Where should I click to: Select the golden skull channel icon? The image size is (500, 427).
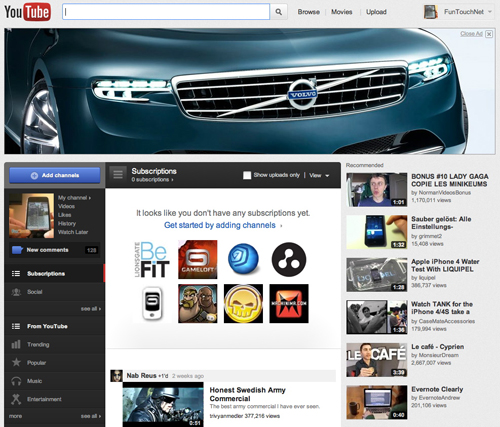click(x=243, y=304)
